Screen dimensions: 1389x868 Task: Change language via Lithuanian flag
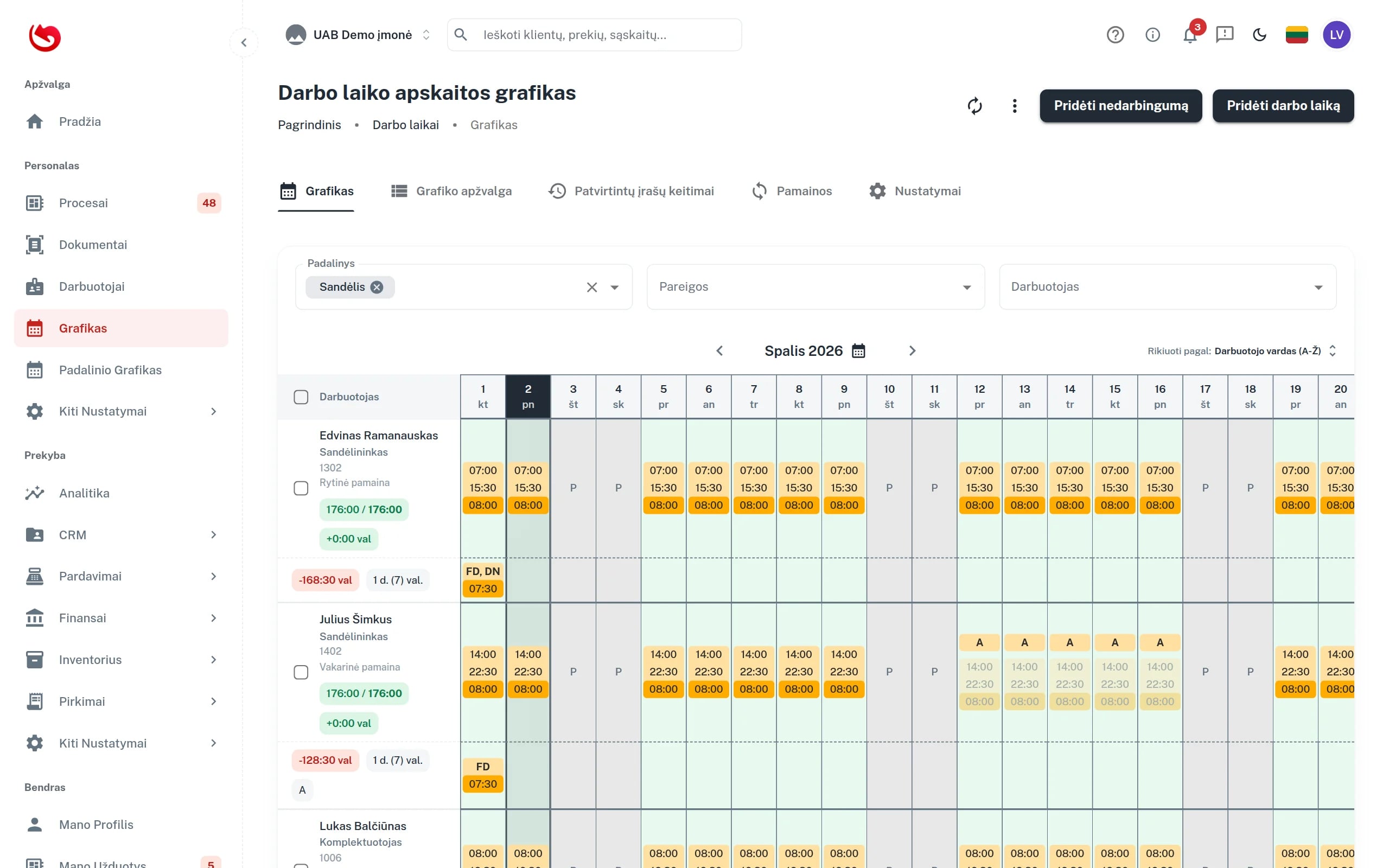[x=1297, y=35]
